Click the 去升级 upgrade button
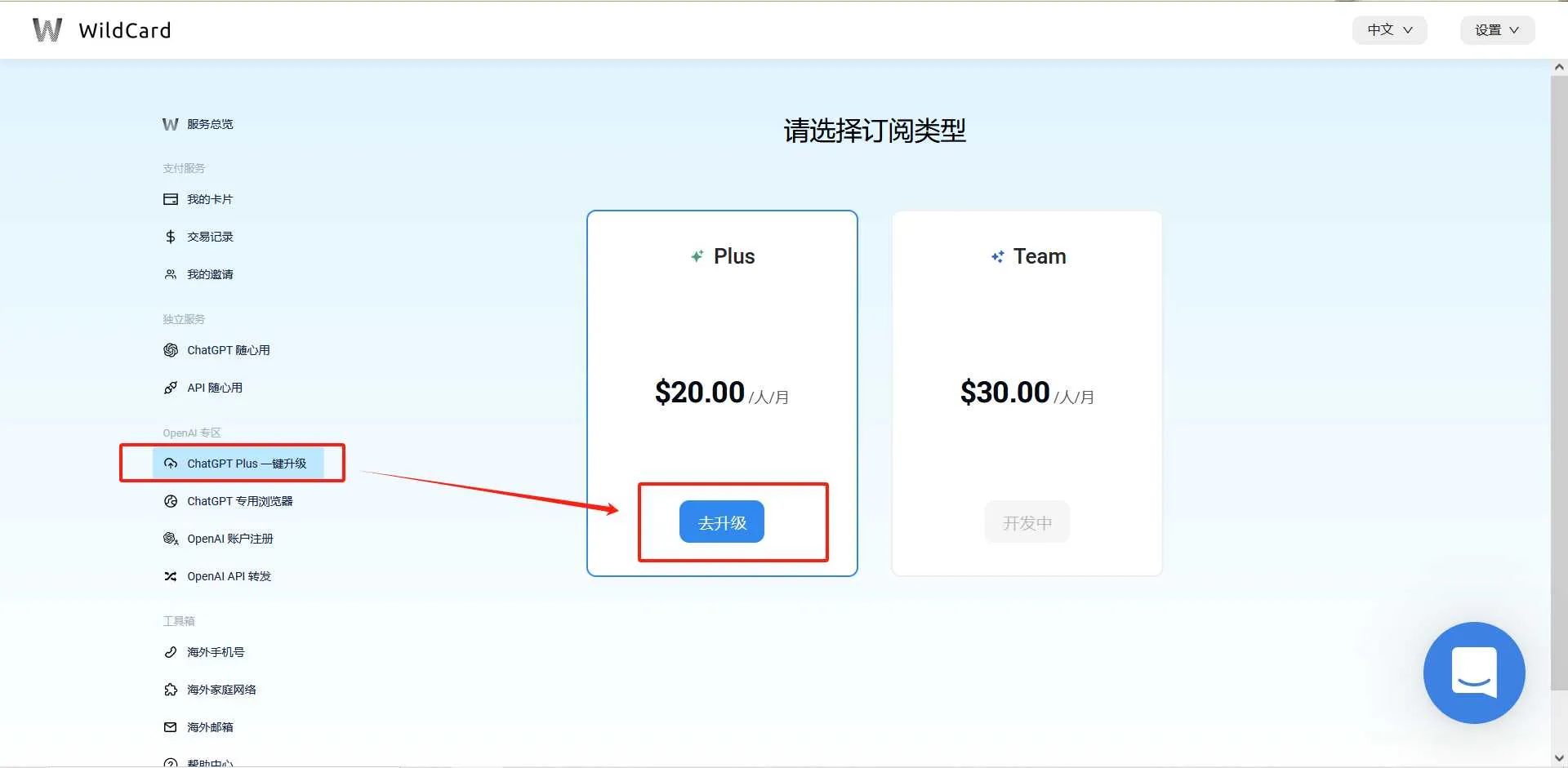 click(722, 522)
